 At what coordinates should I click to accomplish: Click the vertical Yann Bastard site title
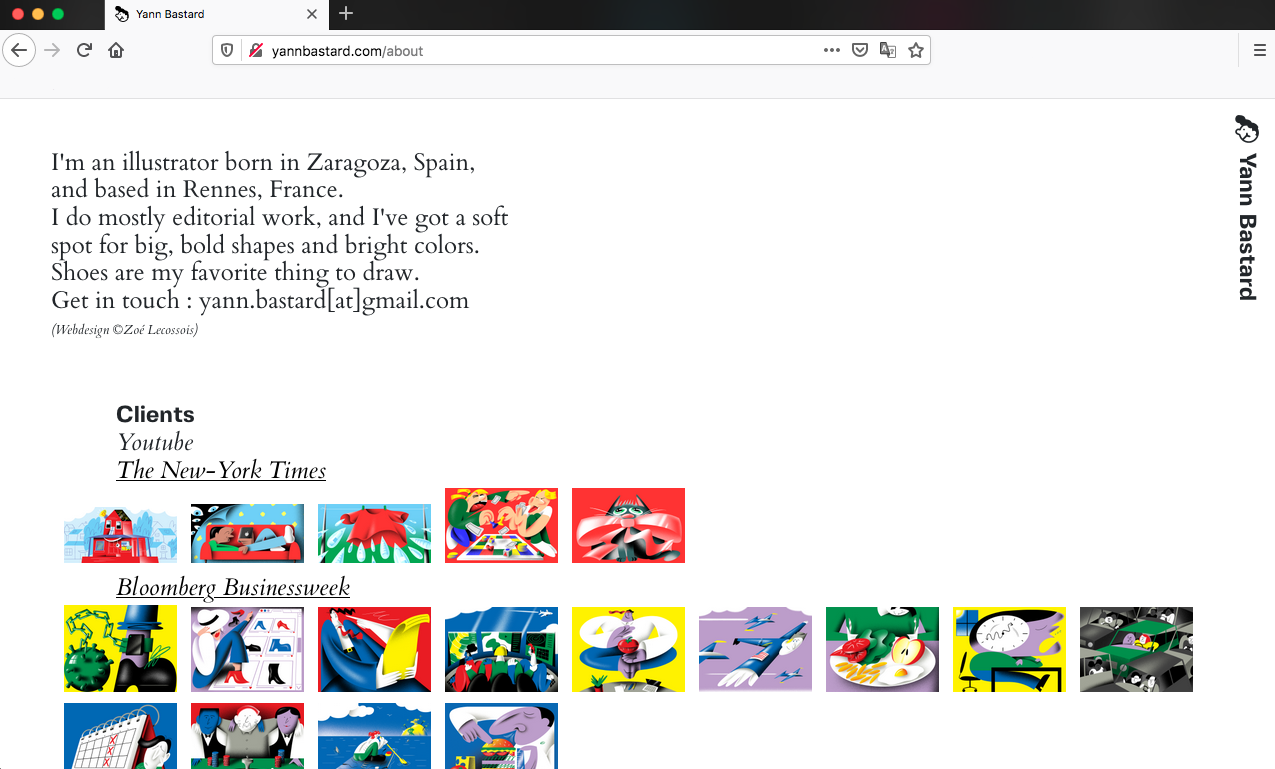[x=1247, y=227]
